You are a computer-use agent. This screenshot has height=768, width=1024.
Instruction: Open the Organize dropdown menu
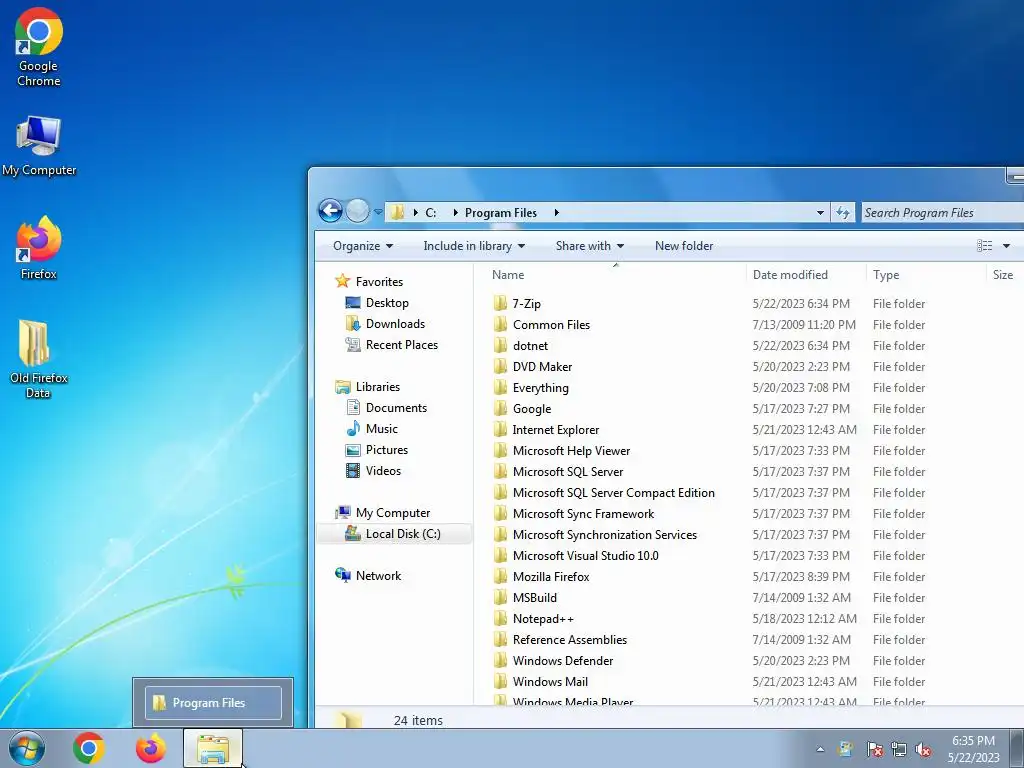pyautogui.click(x=363, y=246)
